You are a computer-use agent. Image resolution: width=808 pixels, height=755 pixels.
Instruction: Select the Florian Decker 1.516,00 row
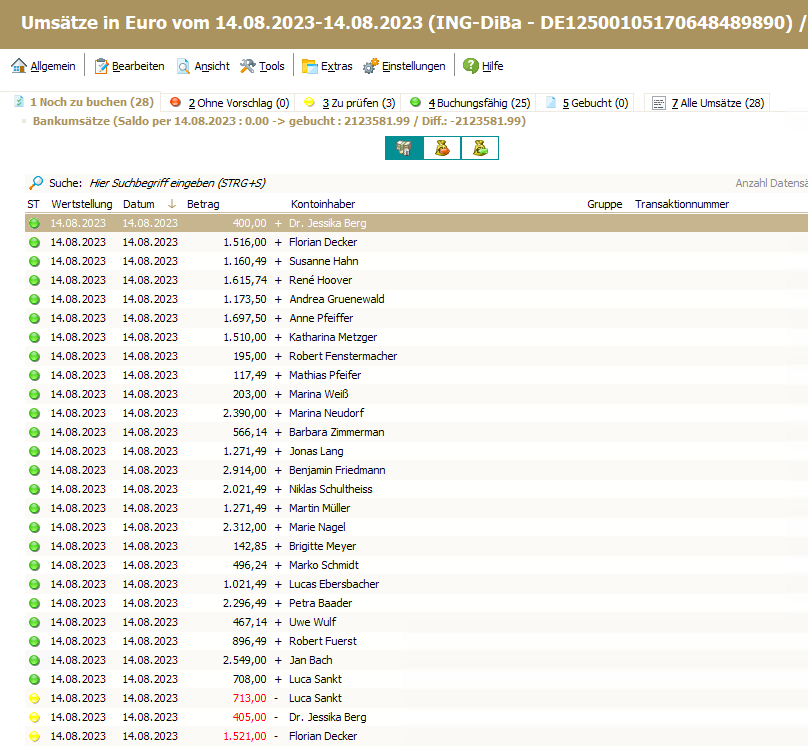pyautogui.click(x=323, y=242)
